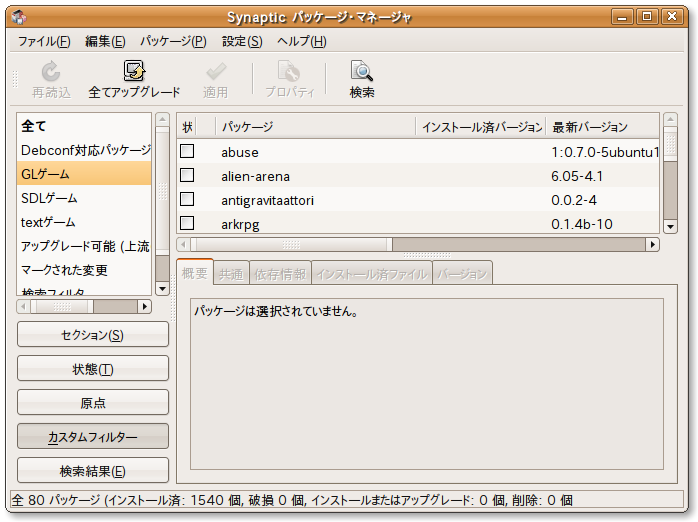Click package list scrollbar up arrow

point(670,119)
